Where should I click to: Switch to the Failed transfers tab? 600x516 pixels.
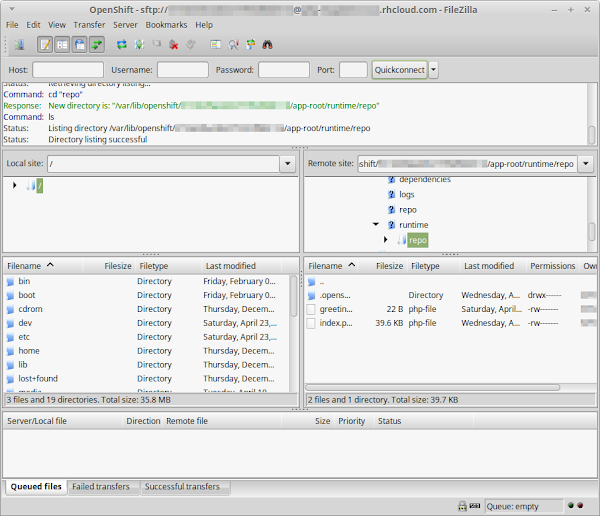pyautogui.click(x=101, y=487)
